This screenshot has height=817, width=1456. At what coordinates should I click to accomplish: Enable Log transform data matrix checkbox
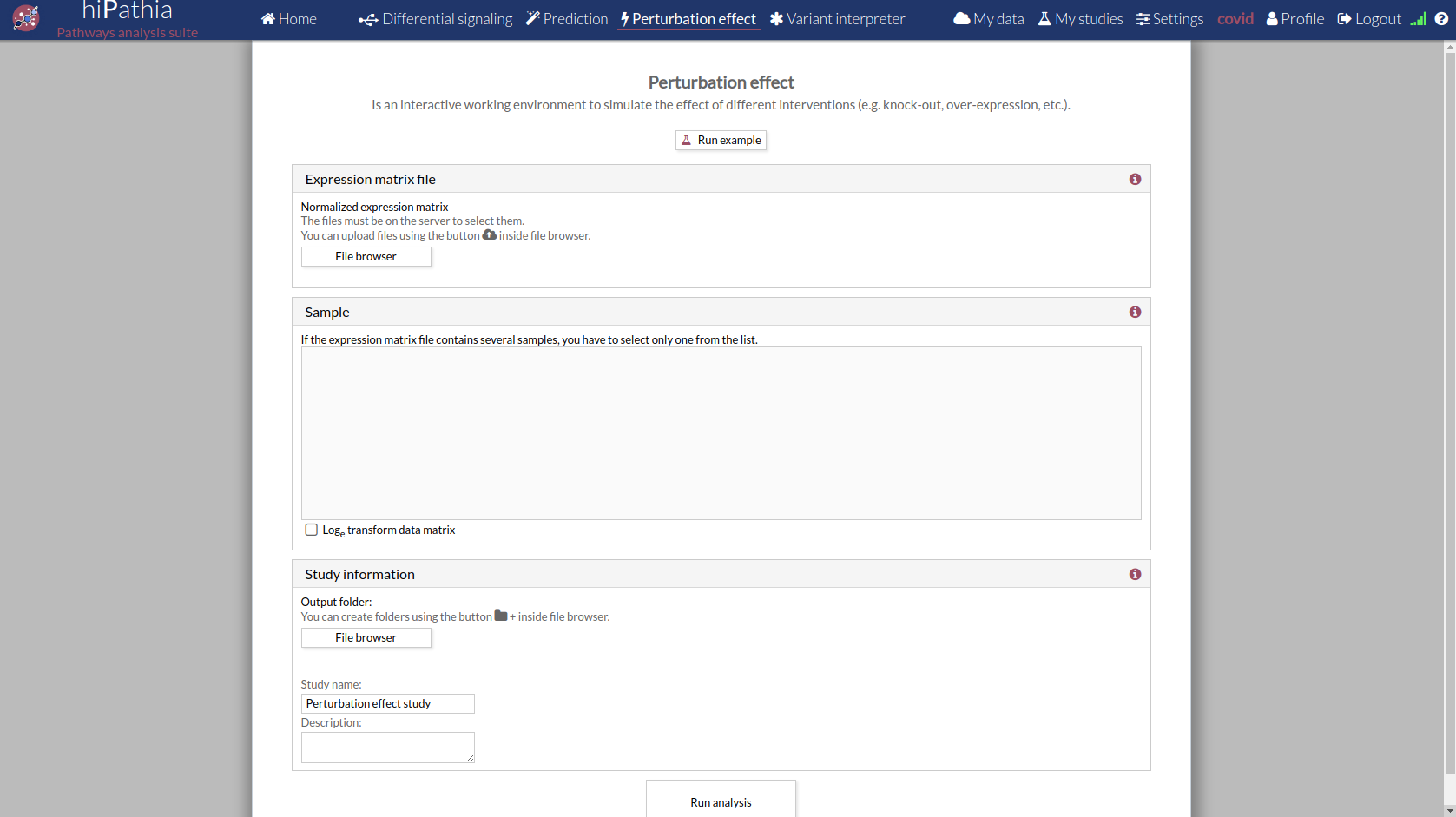311,530
